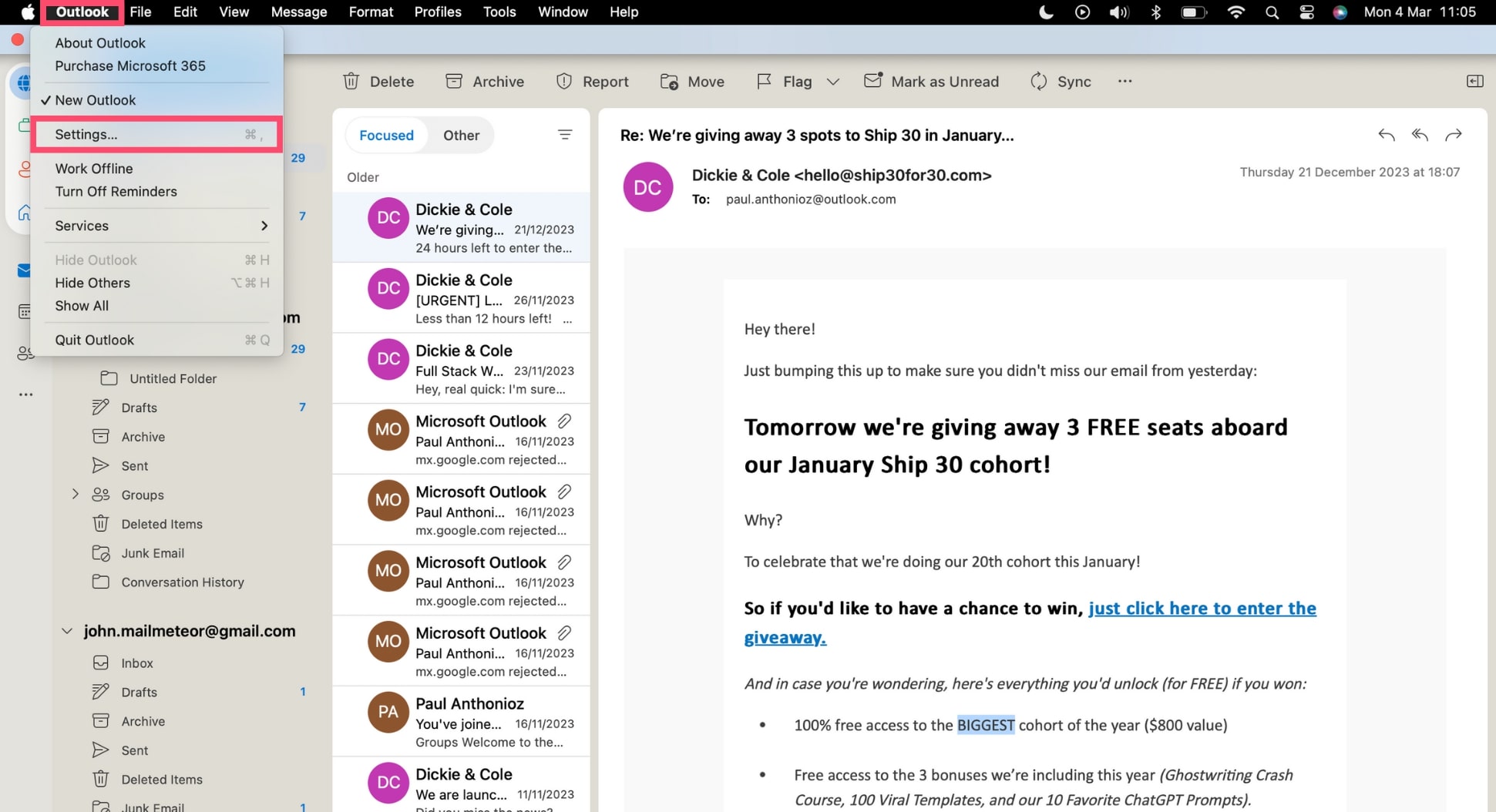Click the DC sender avatar in reading pane
Image resolution: width=1496 pixels, height=812 pixels.
point(647,187)
